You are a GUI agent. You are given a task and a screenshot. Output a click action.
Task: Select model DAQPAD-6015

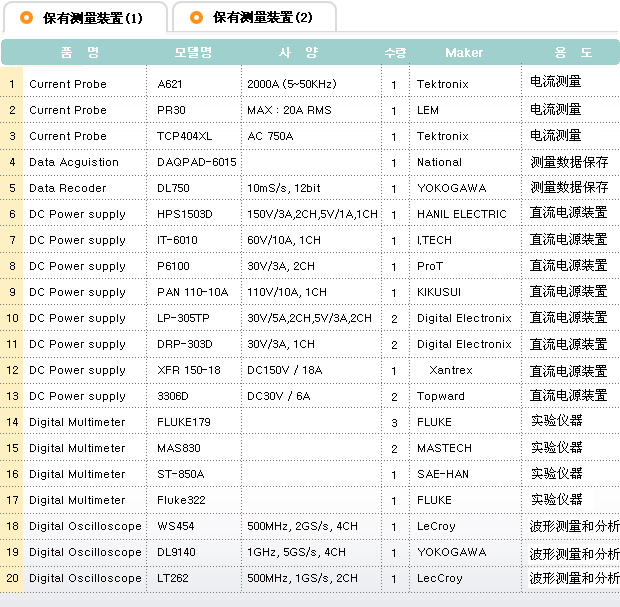(197, 162)
